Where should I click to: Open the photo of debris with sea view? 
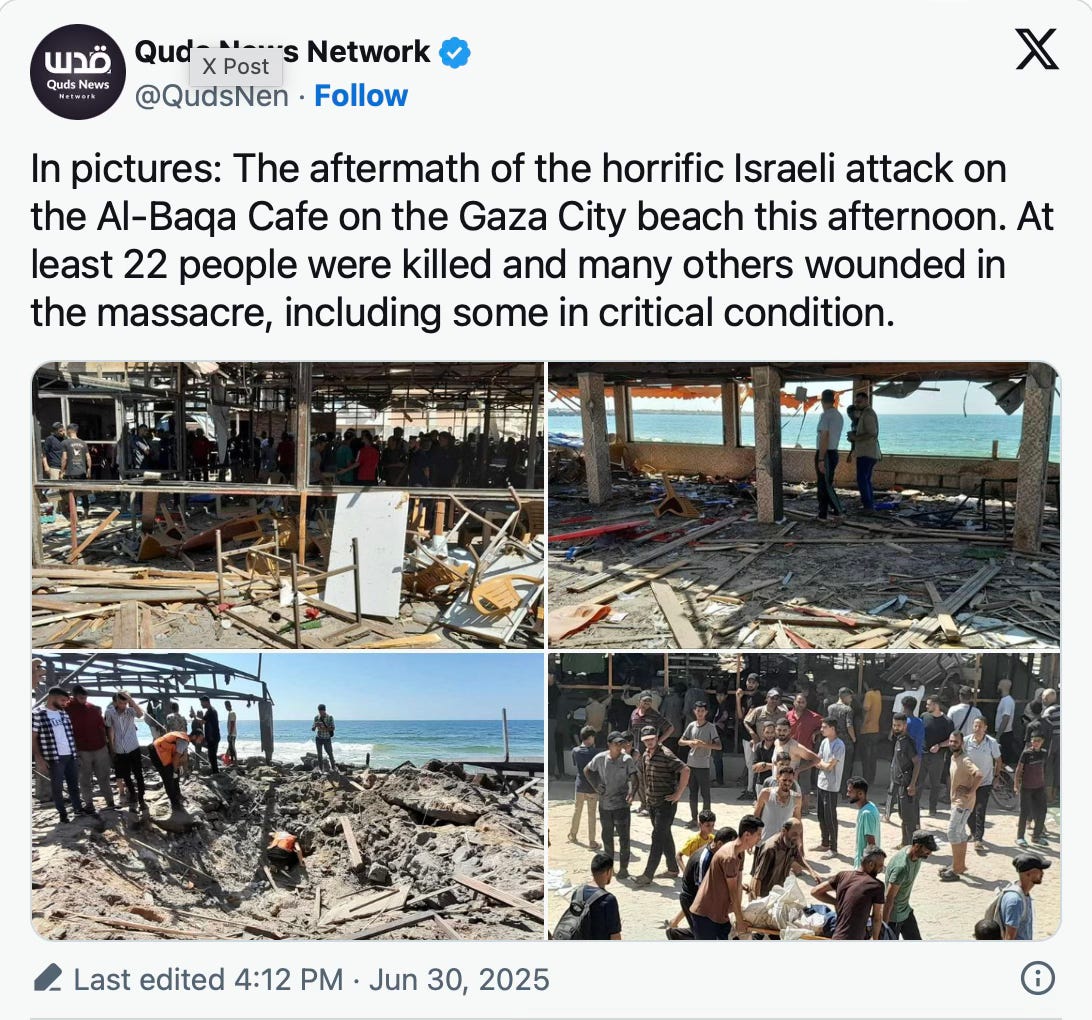click(x=804, y=505)
